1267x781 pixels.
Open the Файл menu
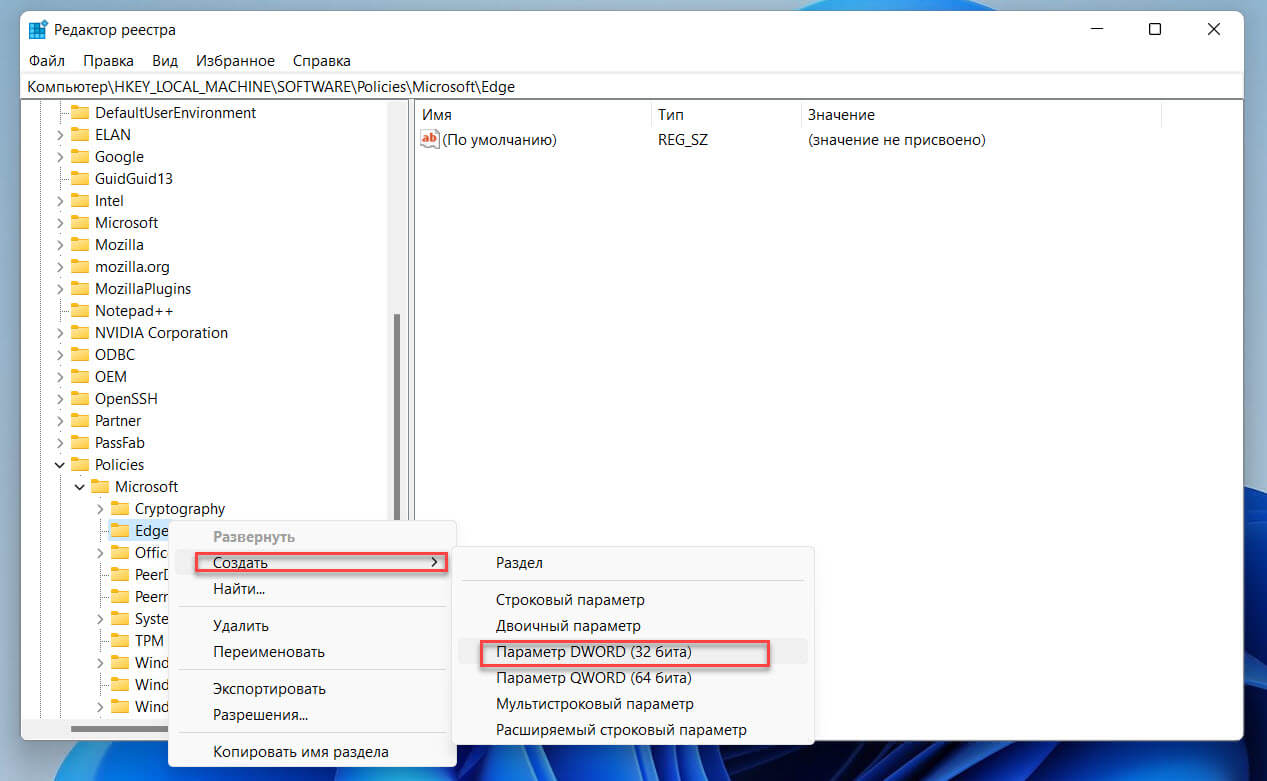click(x=47, y=61)
